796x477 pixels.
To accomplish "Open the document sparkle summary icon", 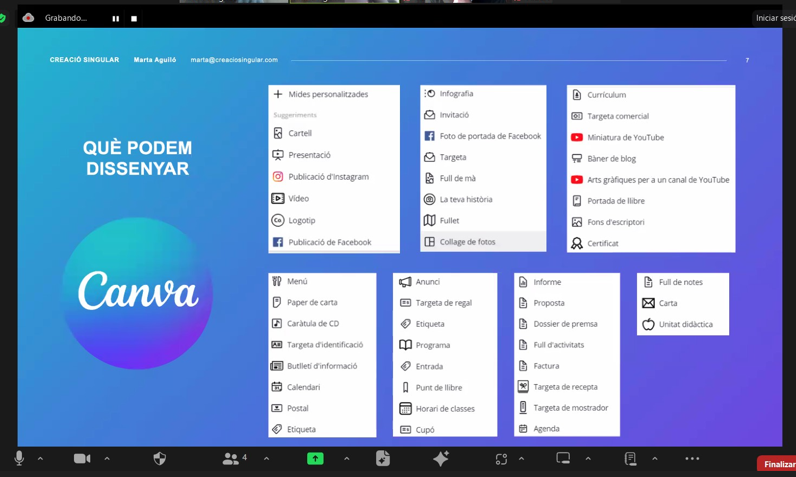I will click(383, 459).
